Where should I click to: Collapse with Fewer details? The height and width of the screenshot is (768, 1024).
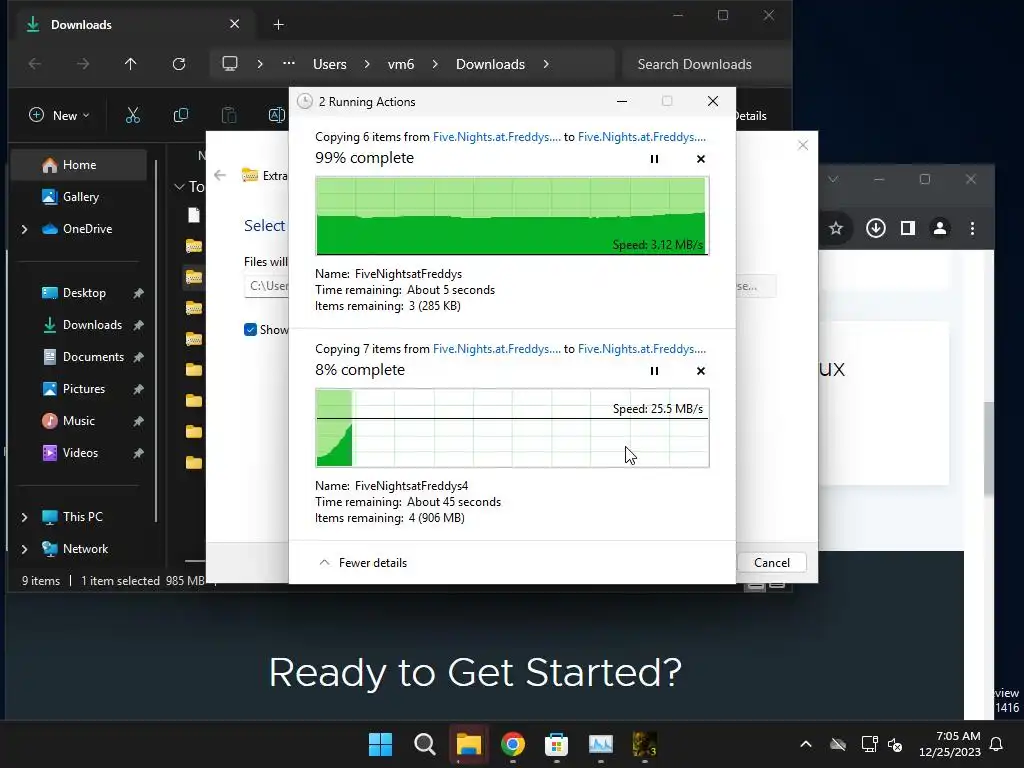click(362, 562)
